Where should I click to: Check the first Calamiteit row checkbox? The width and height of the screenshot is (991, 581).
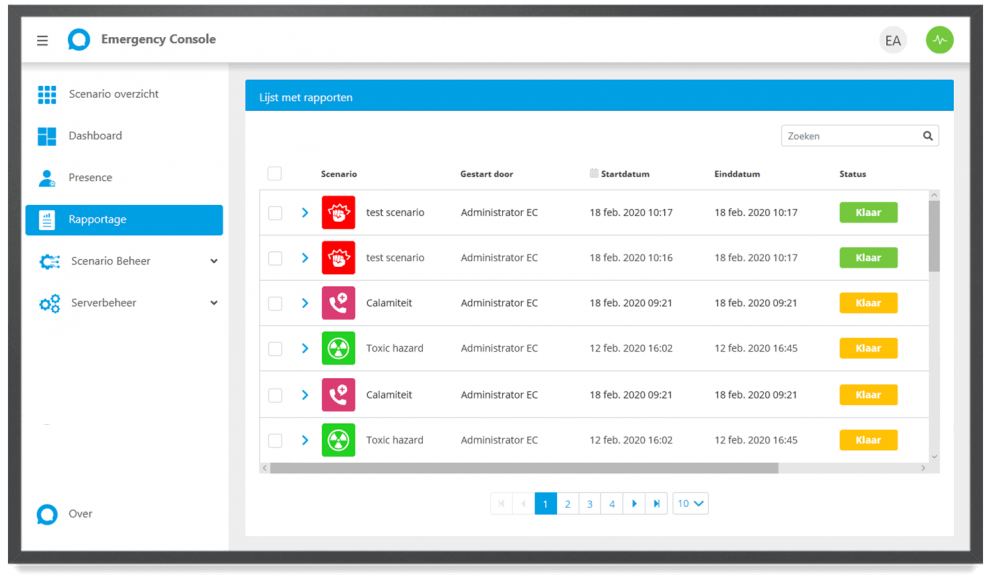coord(275,303)
